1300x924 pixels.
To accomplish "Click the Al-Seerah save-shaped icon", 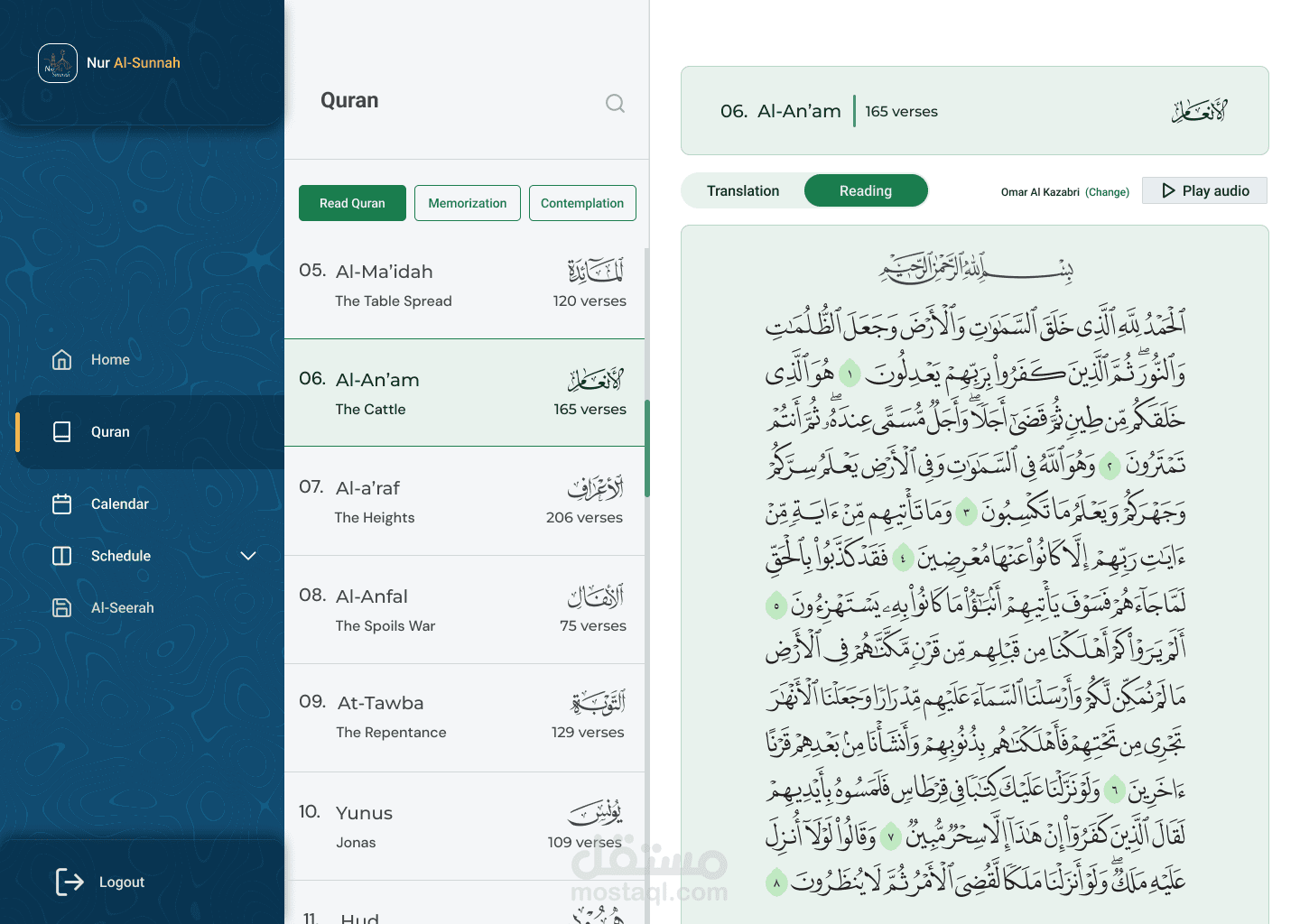I will [x=61, y=608].
